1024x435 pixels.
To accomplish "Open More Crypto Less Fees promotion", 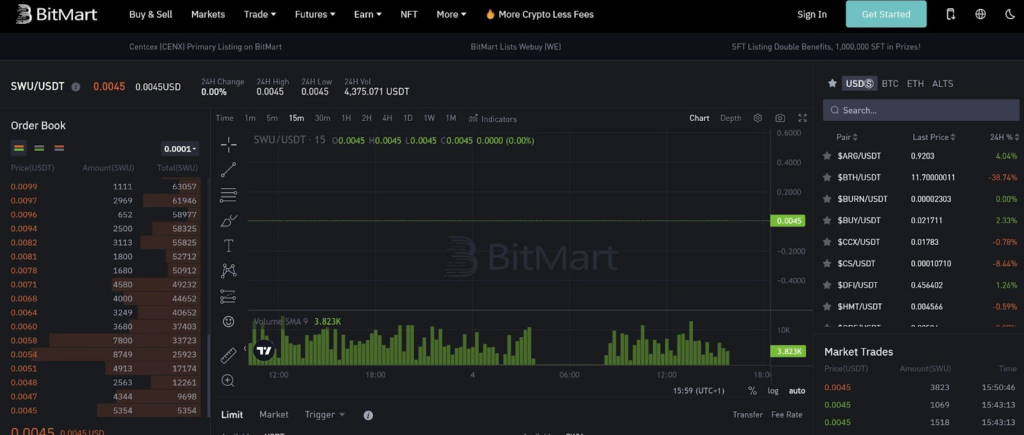I will tap(540, 14).
